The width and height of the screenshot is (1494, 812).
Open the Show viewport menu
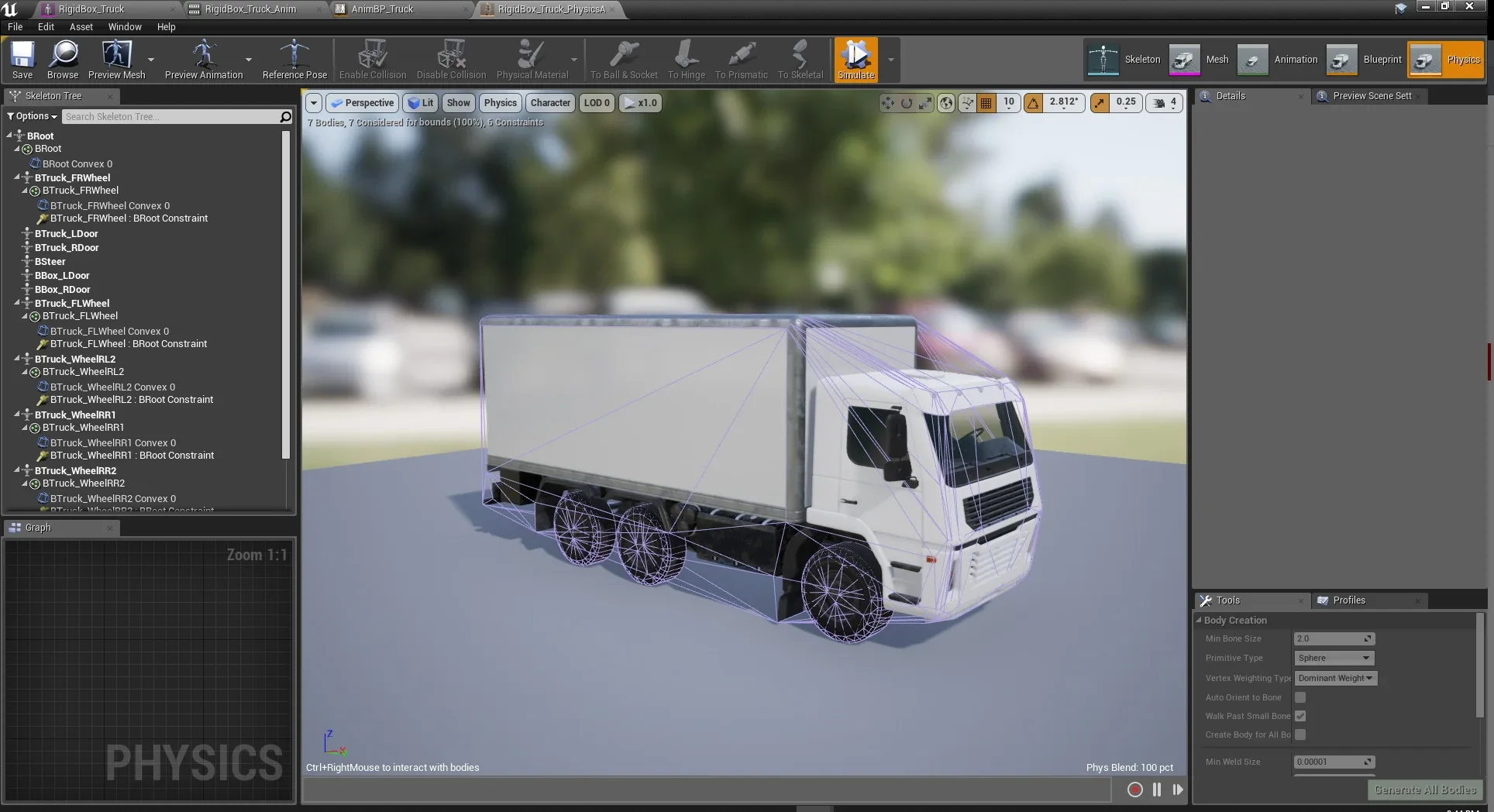pos(458,102)
